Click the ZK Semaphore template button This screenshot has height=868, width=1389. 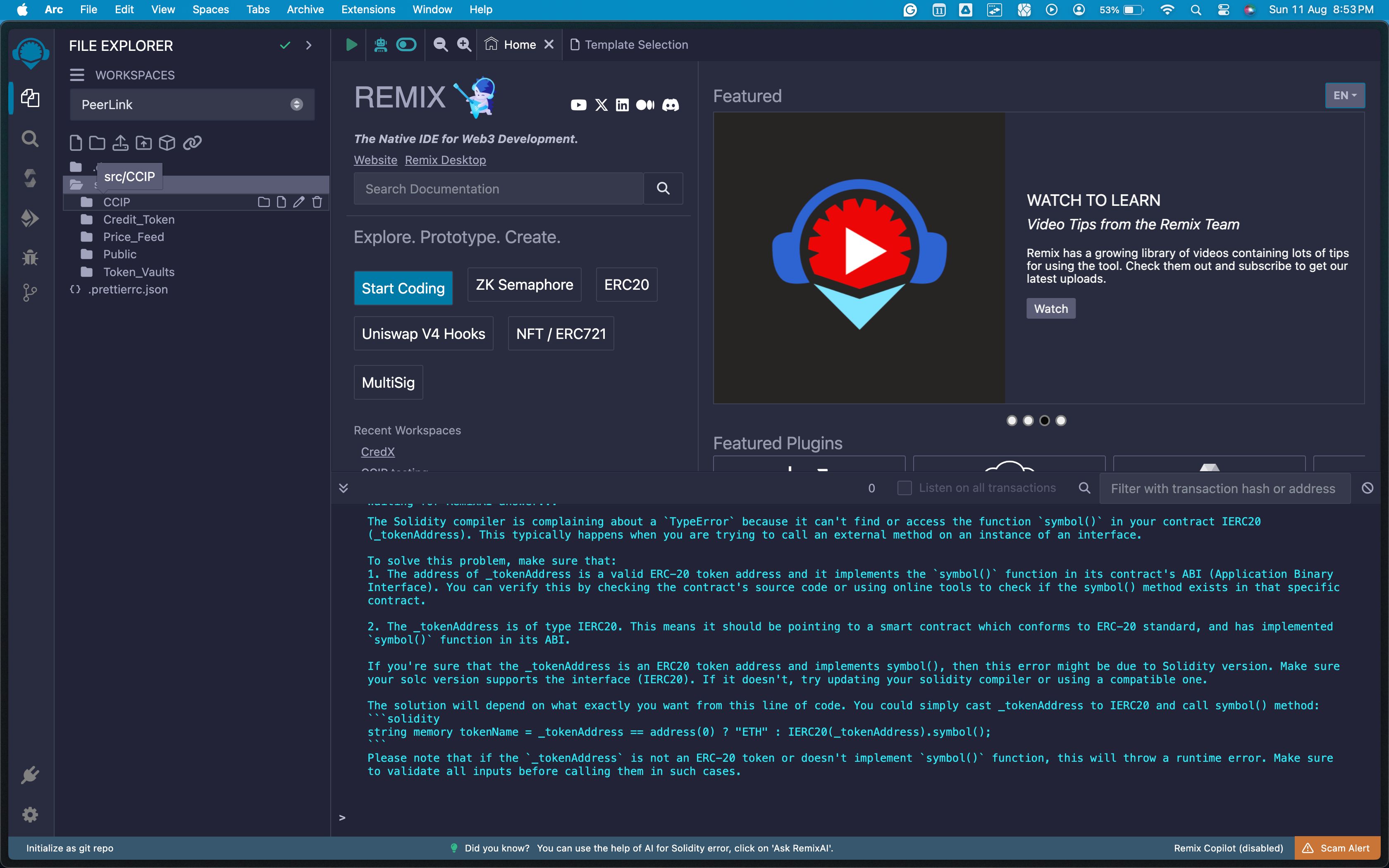tap(524, 284)
